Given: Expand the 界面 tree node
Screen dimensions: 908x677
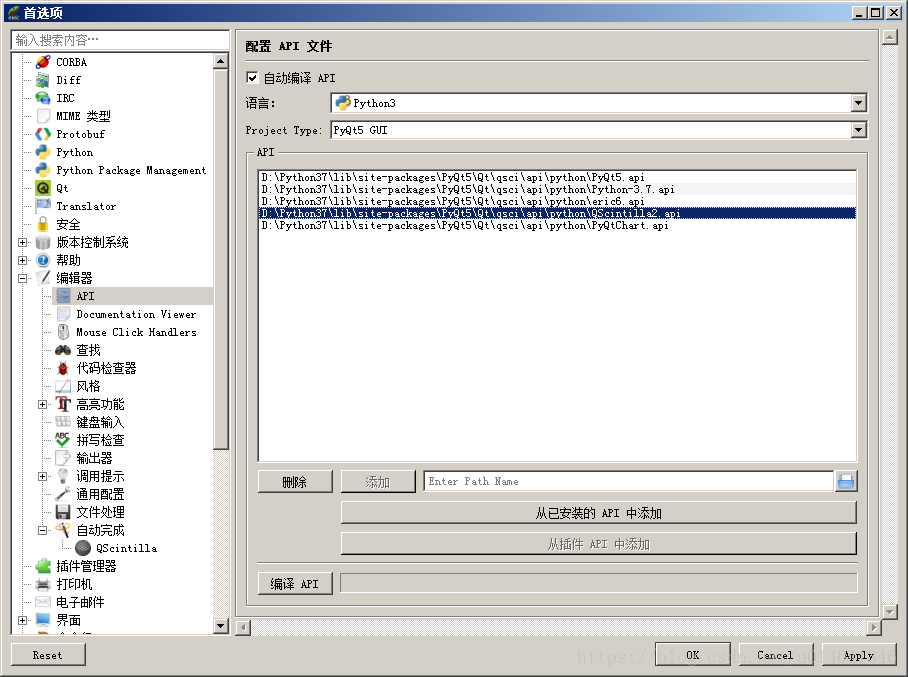Looking at the screenshot, I should point(22,620).
